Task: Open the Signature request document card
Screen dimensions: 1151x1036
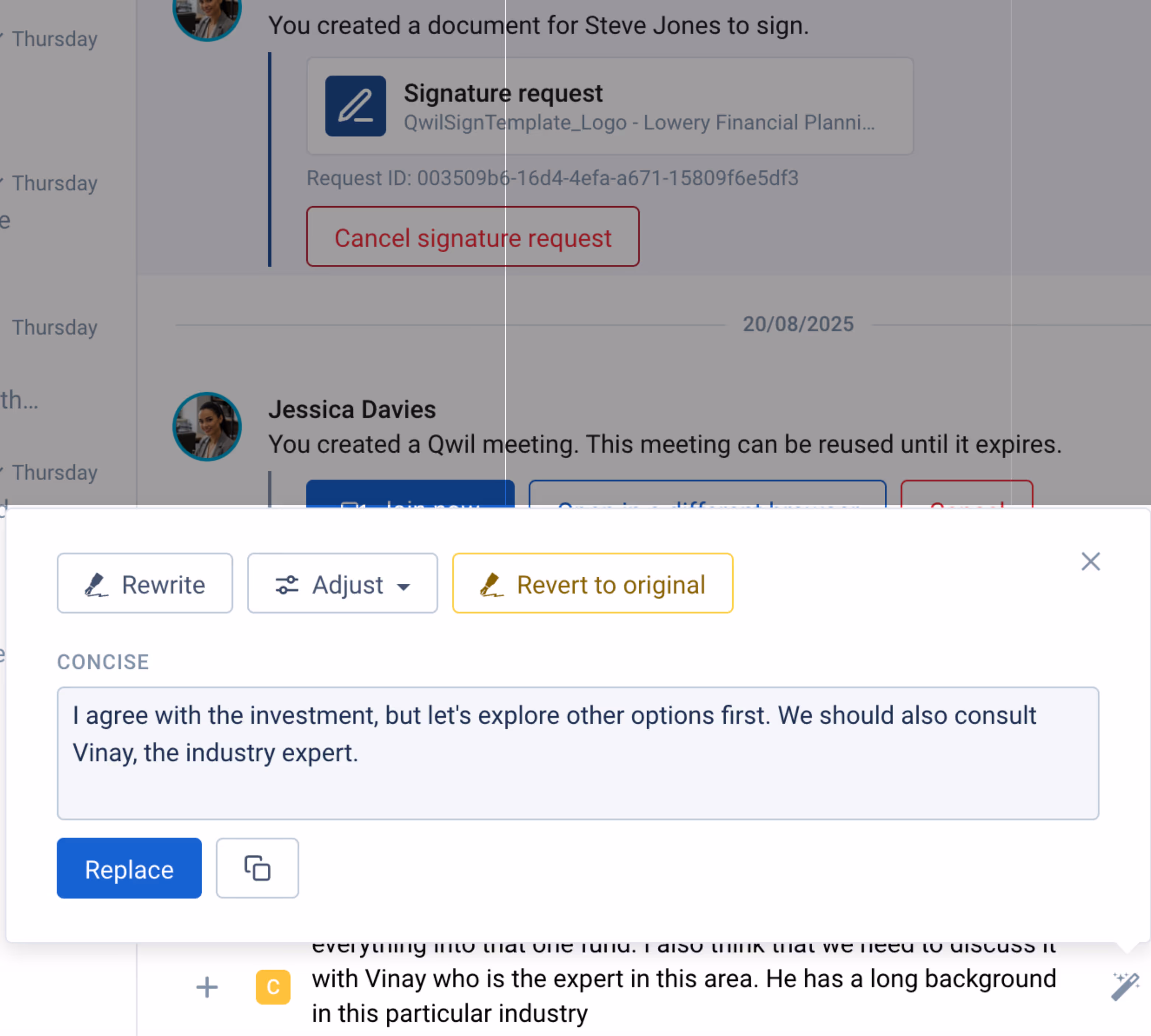Action: [x=610, y=106]
